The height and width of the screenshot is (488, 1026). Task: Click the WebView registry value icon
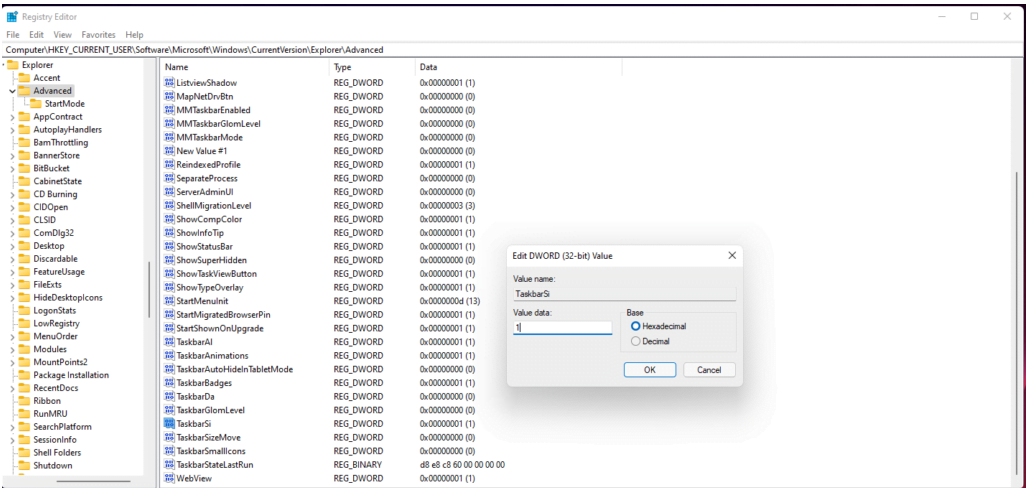[169, 479]
